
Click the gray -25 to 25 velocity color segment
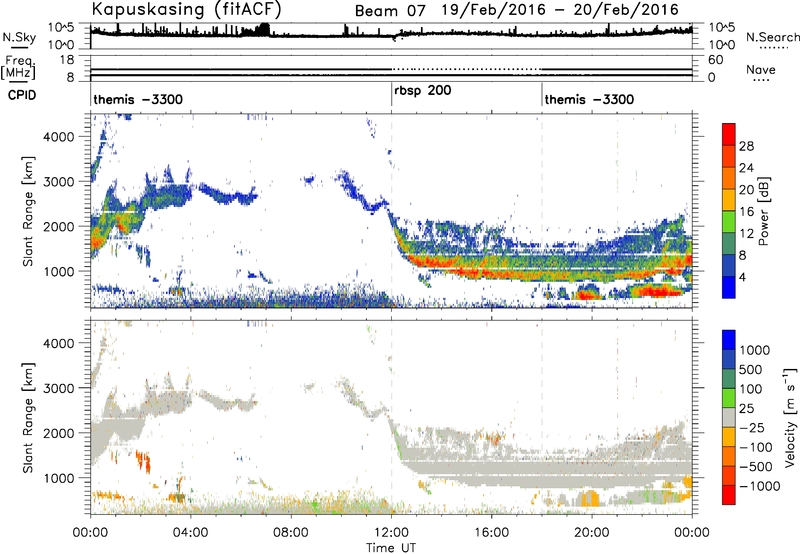pos(729,417)
